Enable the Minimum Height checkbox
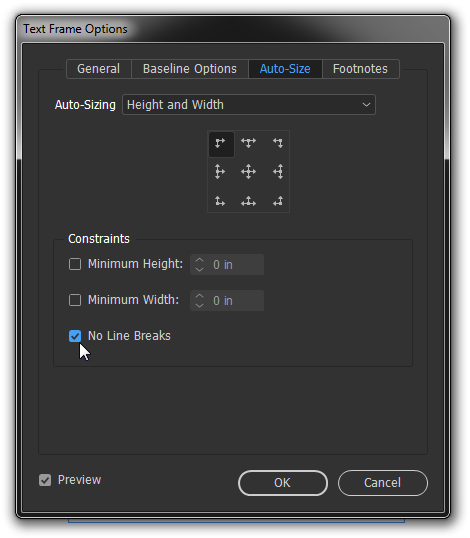 75,264
